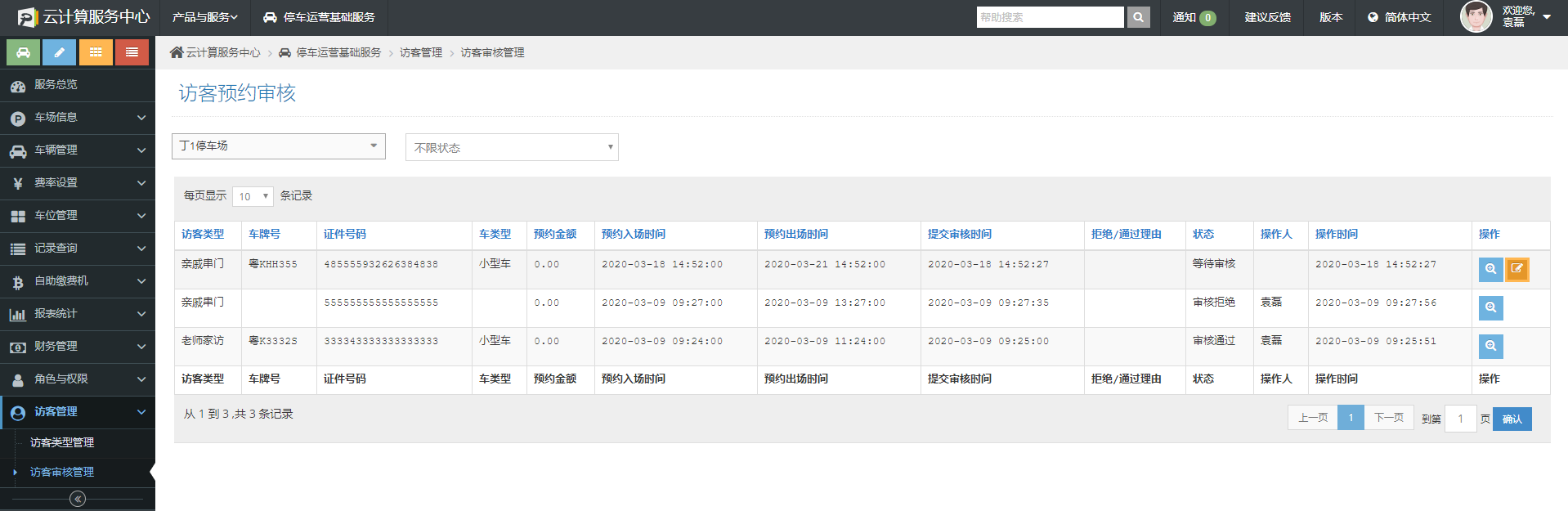This screenshot has height=511, width=1568.
Task: Click the green car shortcut button
Action: 24,52
